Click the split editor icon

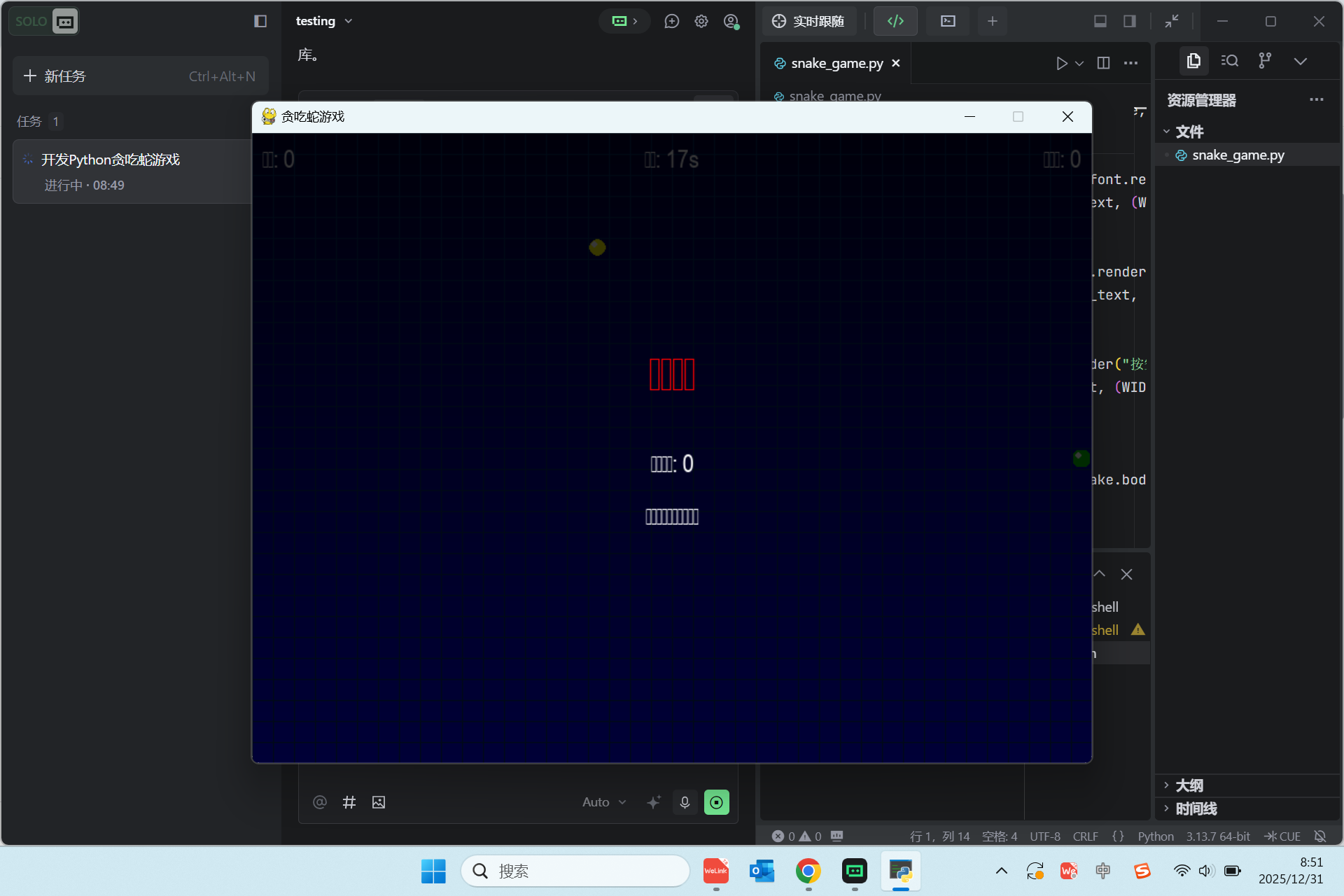coord(1103,63)
